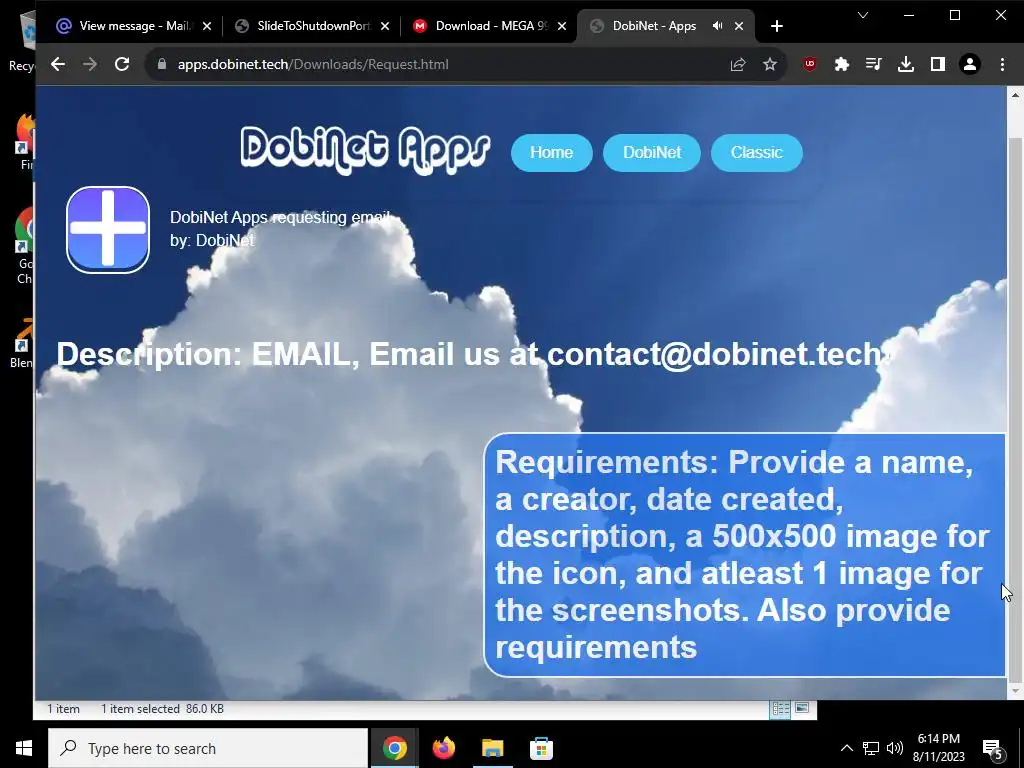Close the View message - Mail tab

pos(207,26)
